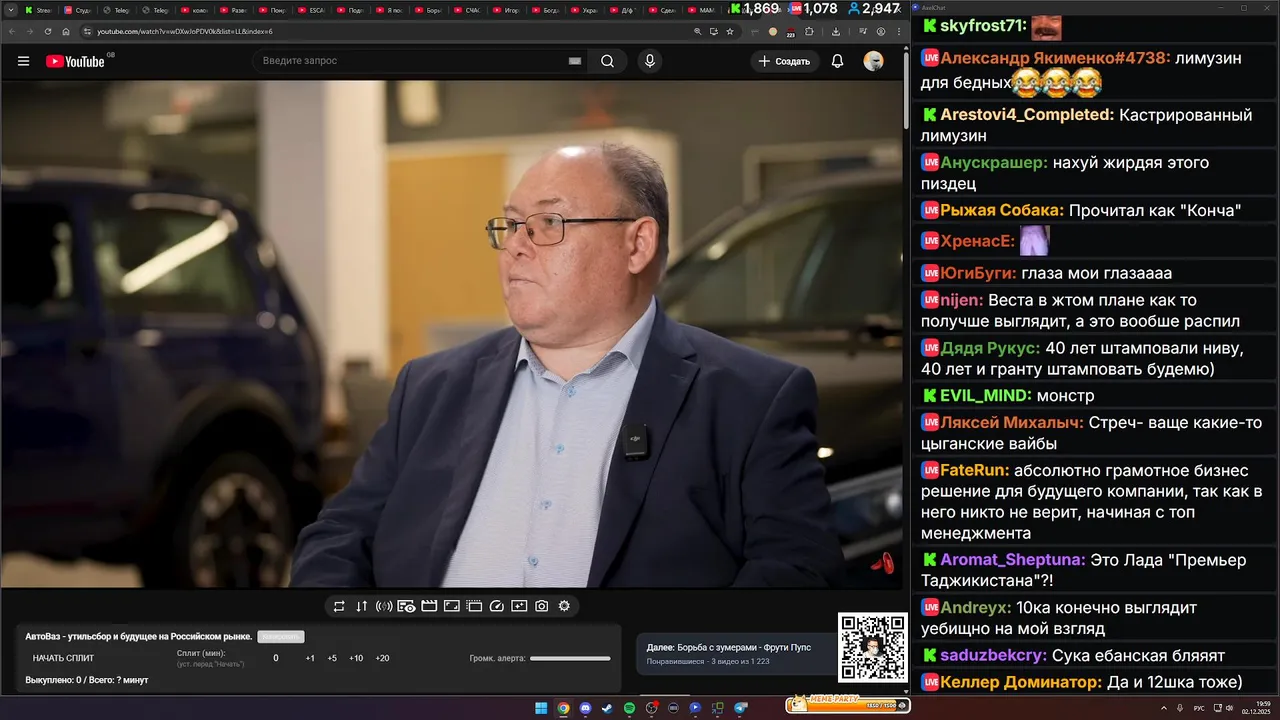Click the grey button beside the АвтоВаз title
1280x720 pixels.
coord(280,636)
